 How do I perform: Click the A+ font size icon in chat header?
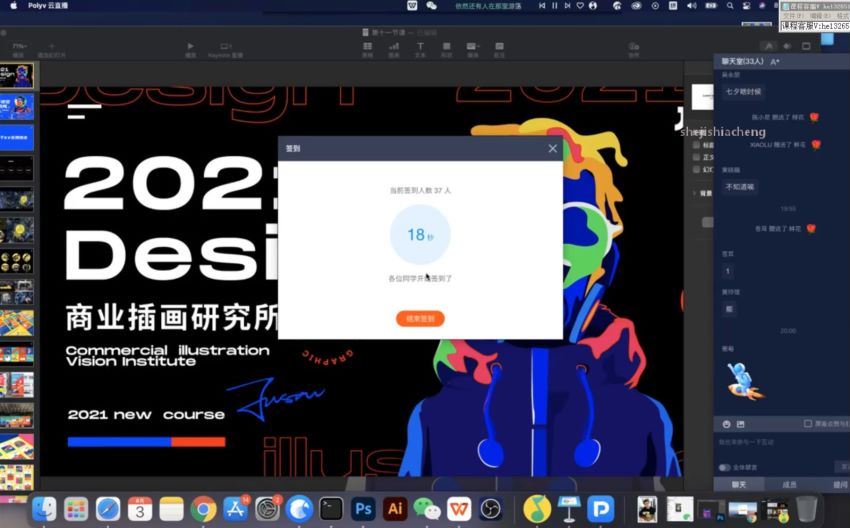coord(775,62)
